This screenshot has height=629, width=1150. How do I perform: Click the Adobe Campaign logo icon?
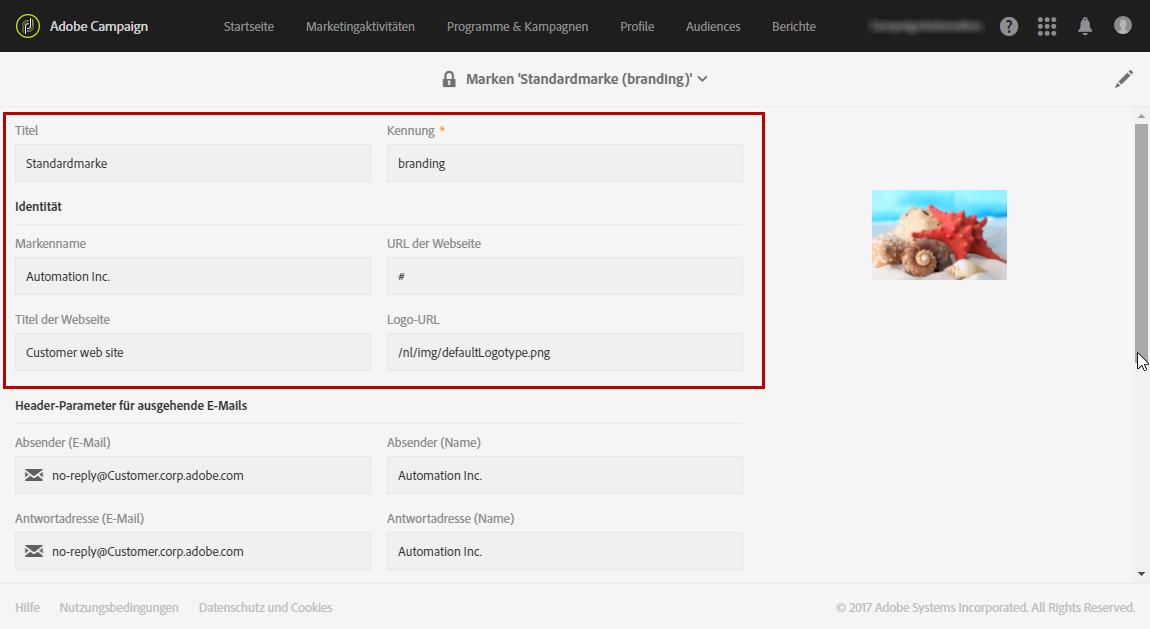point(28,26)
